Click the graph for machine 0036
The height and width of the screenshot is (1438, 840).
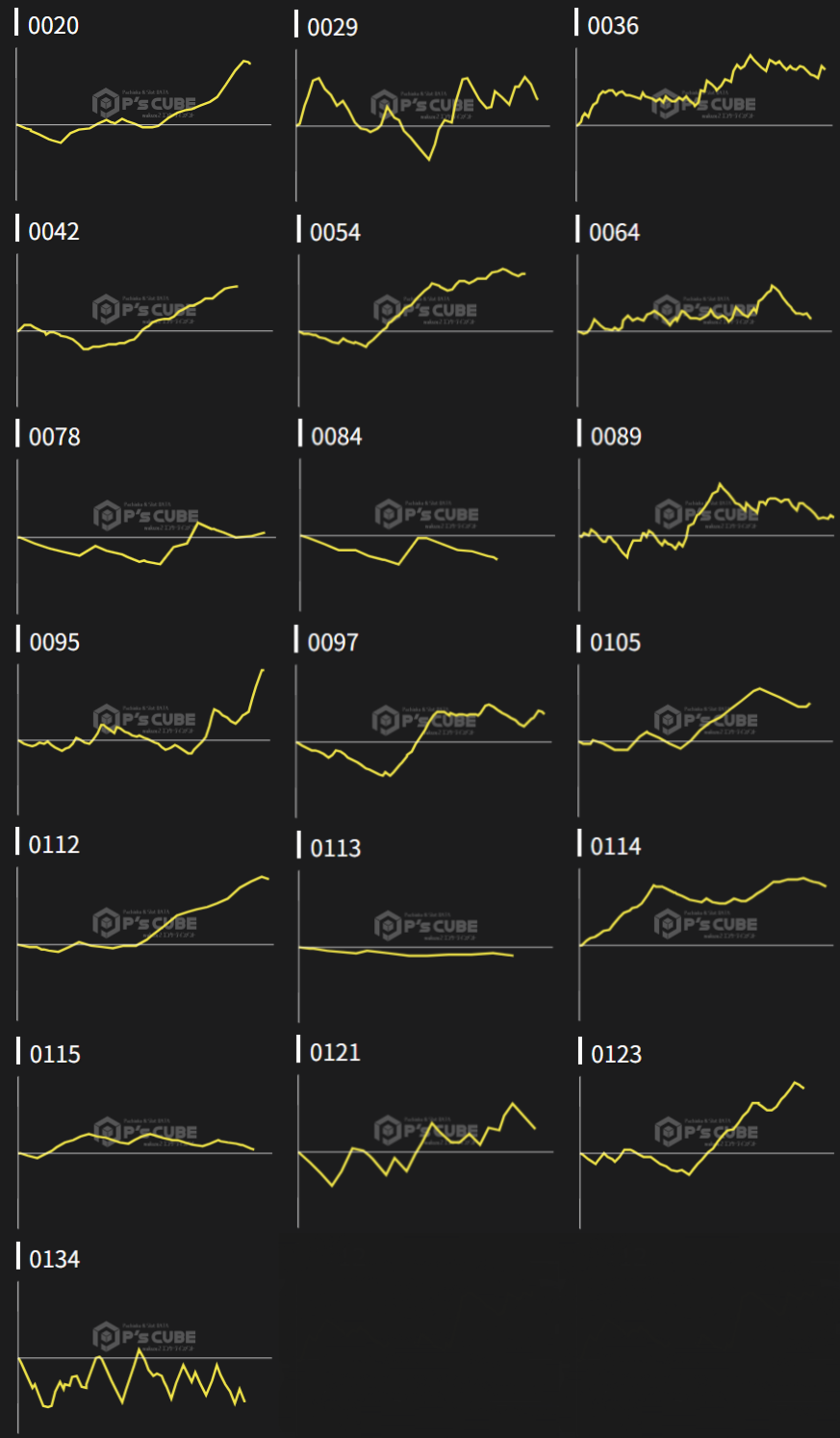tap(704, 123)
